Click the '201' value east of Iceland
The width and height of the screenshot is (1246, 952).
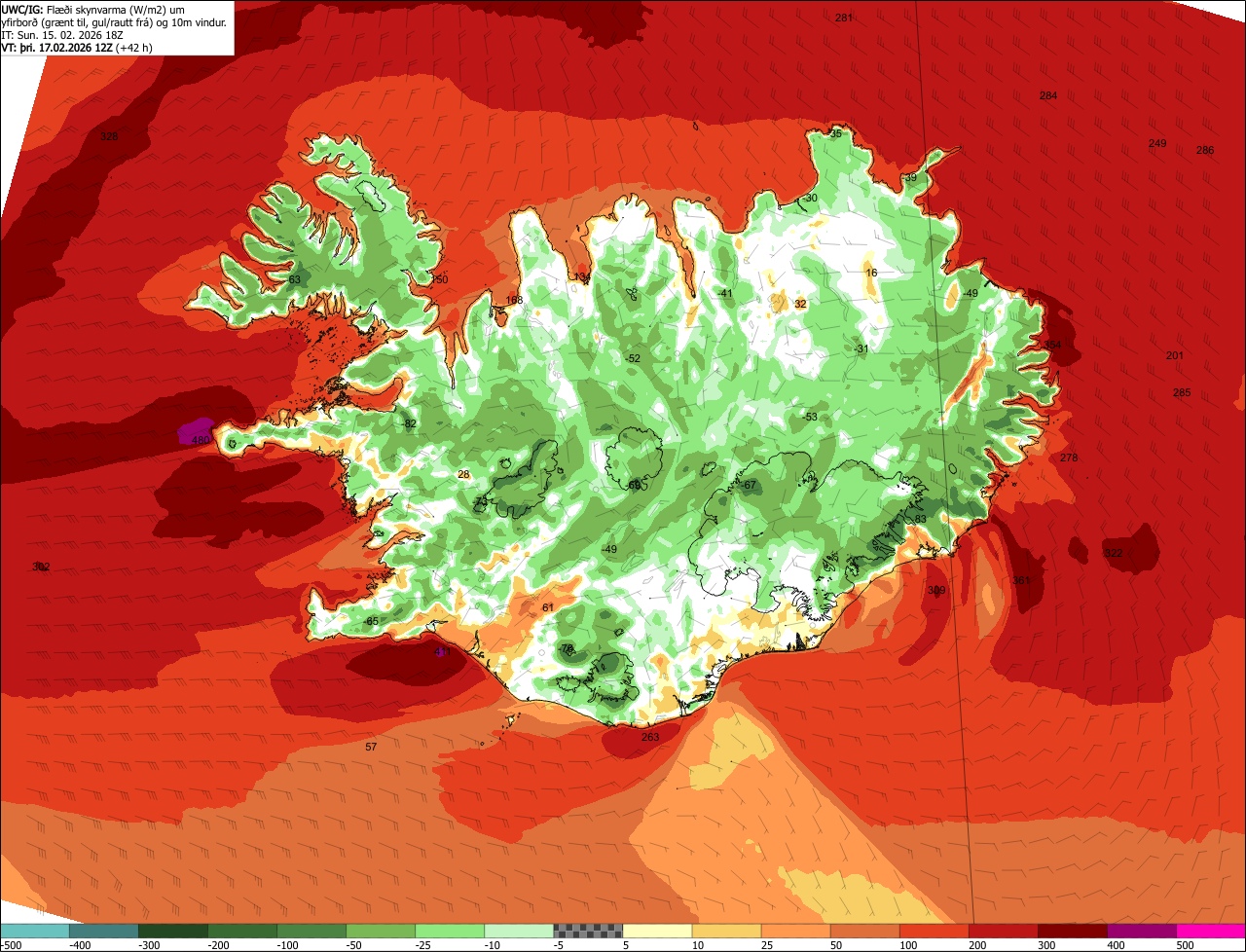pyautogui.click(x=1175, y=355)
